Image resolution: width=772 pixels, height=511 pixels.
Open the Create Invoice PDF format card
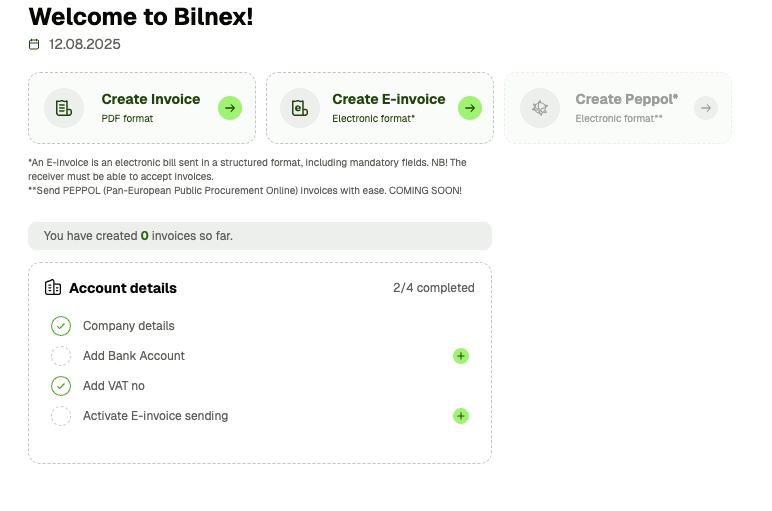point(142,108)
